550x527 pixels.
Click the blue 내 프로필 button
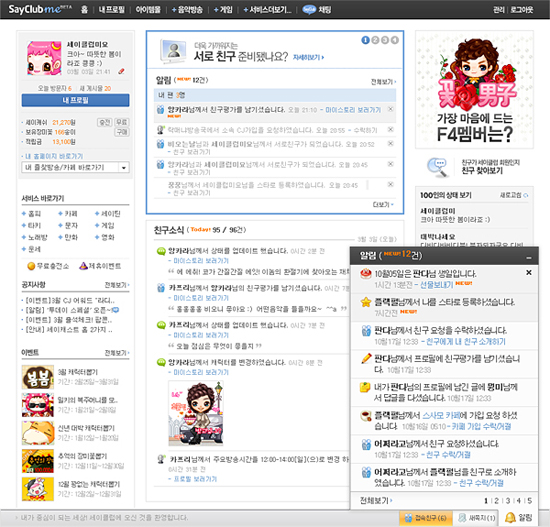click(75, 100)
